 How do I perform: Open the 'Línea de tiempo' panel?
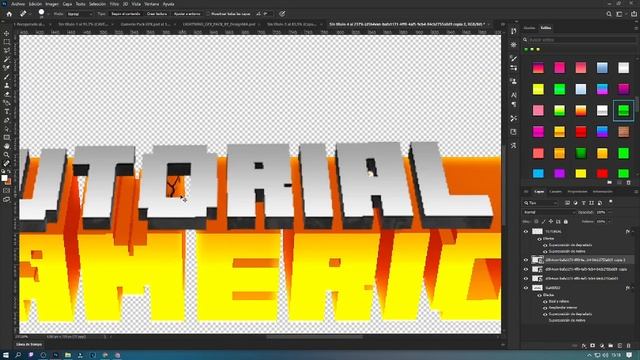29,344
